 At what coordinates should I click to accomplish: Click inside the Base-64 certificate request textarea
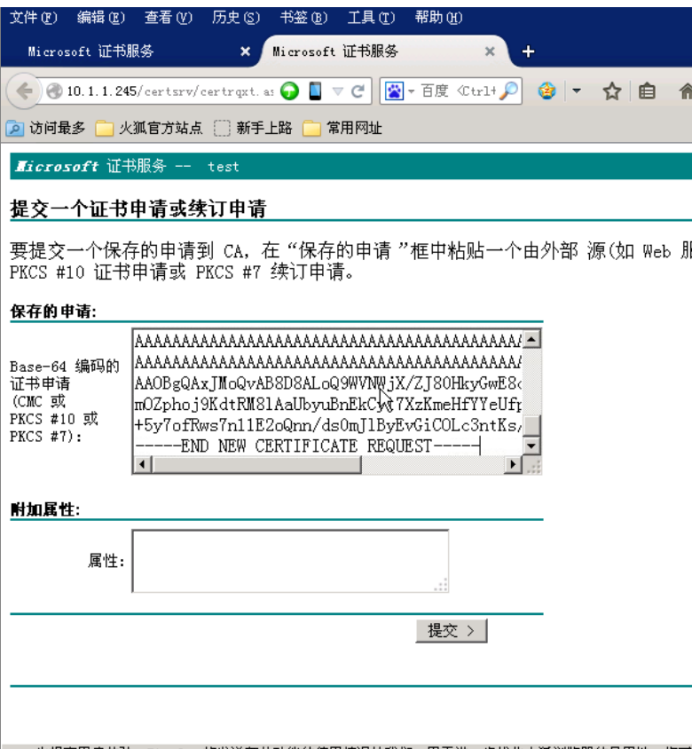pos(328,392)
